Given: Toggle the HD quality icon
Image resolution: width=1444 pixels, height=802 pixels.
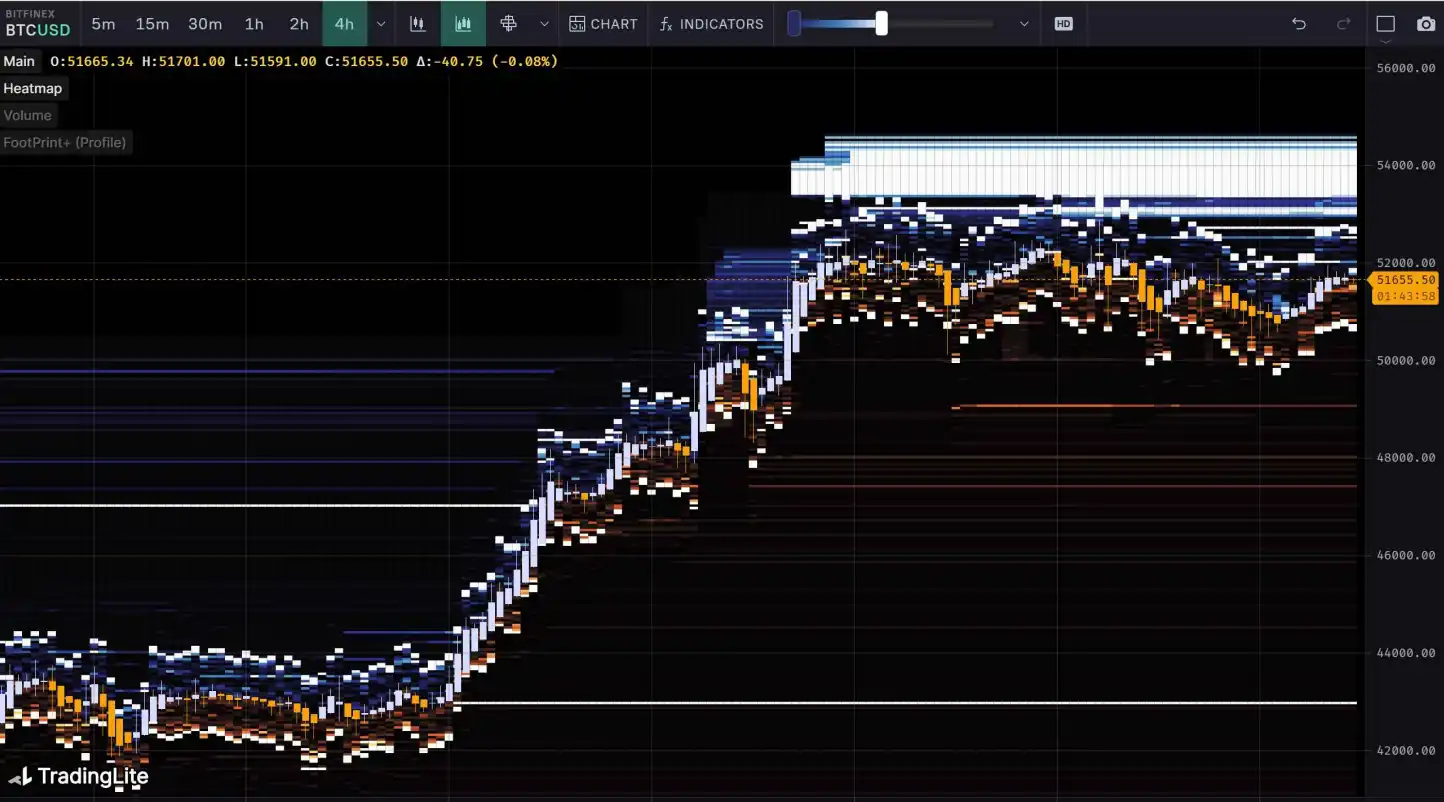Looking at the screenshot, I should coord(1063,24).
